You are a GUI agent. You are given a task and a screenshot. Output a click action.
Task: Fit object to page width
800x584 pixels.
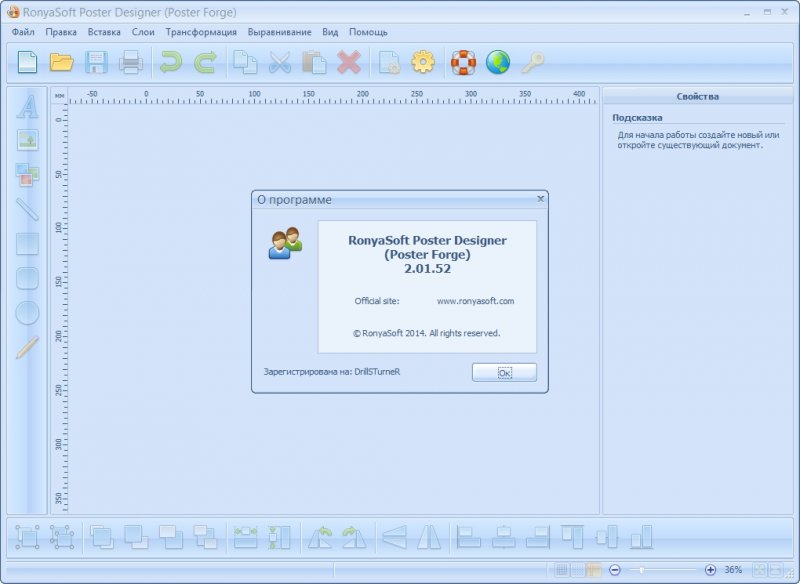coord(245,537)
